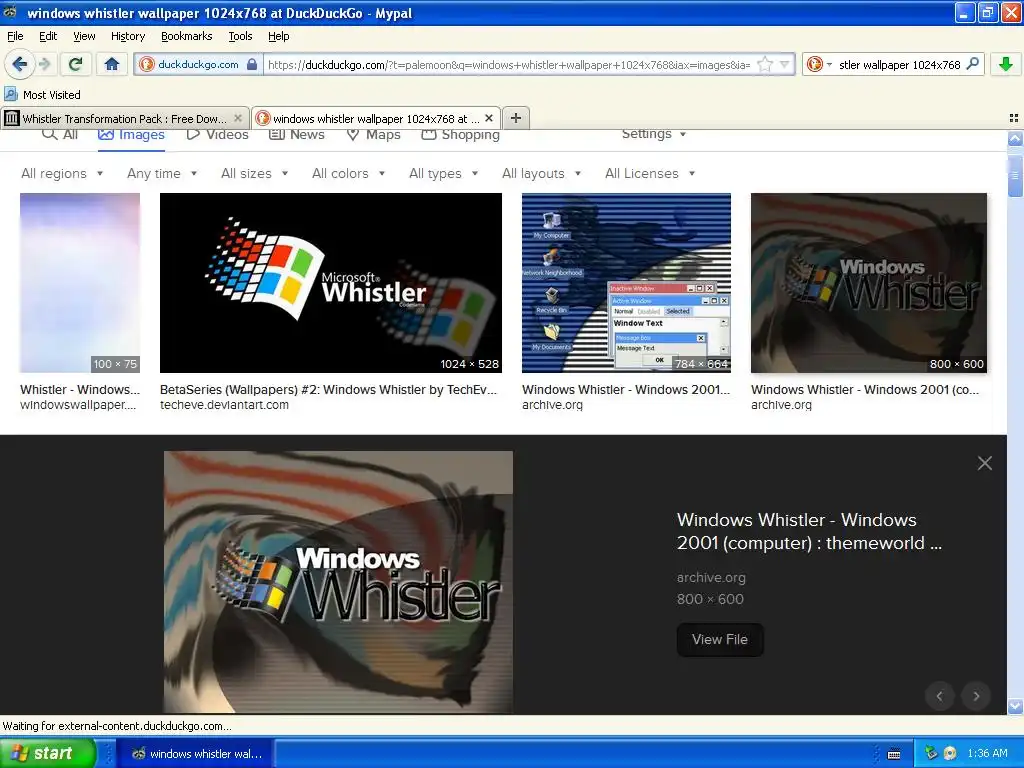The image size is (1024, 768).
Task: Show all tabs list icon
Action: [1014, 118]
